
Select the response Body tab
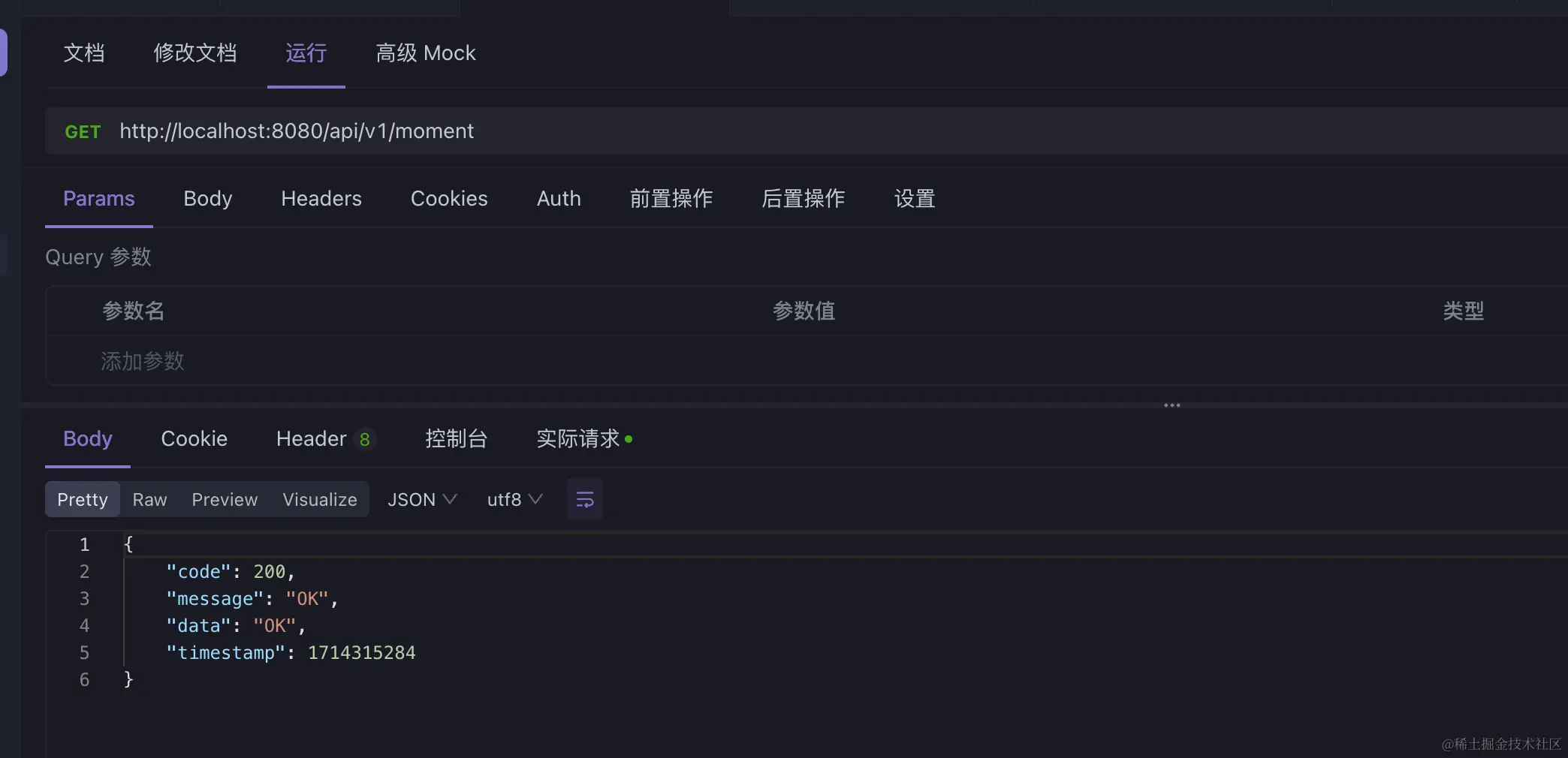click(x=88, y=439)
